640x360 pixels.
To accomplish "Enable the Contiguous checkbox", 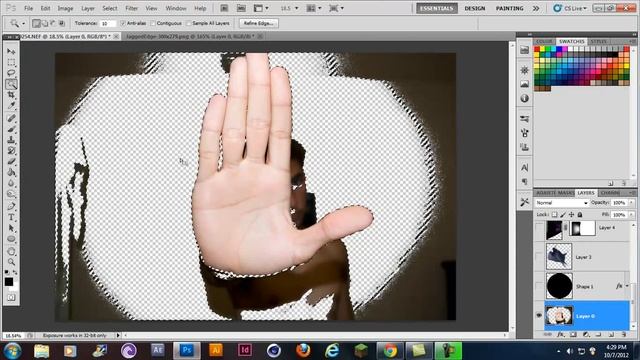I will [x=153, y=23].
